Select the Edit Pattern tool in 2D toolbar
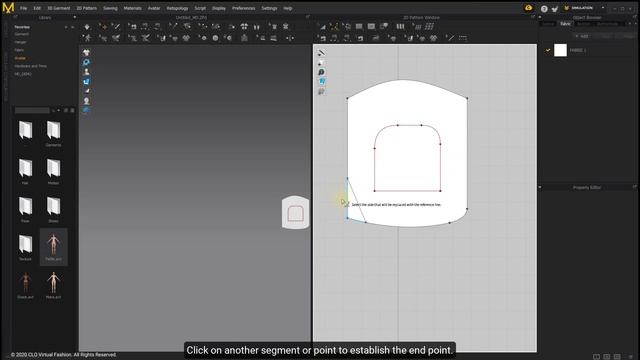This screenshot has height=360, width=640. pyautogui.click(x=334, y=27)
